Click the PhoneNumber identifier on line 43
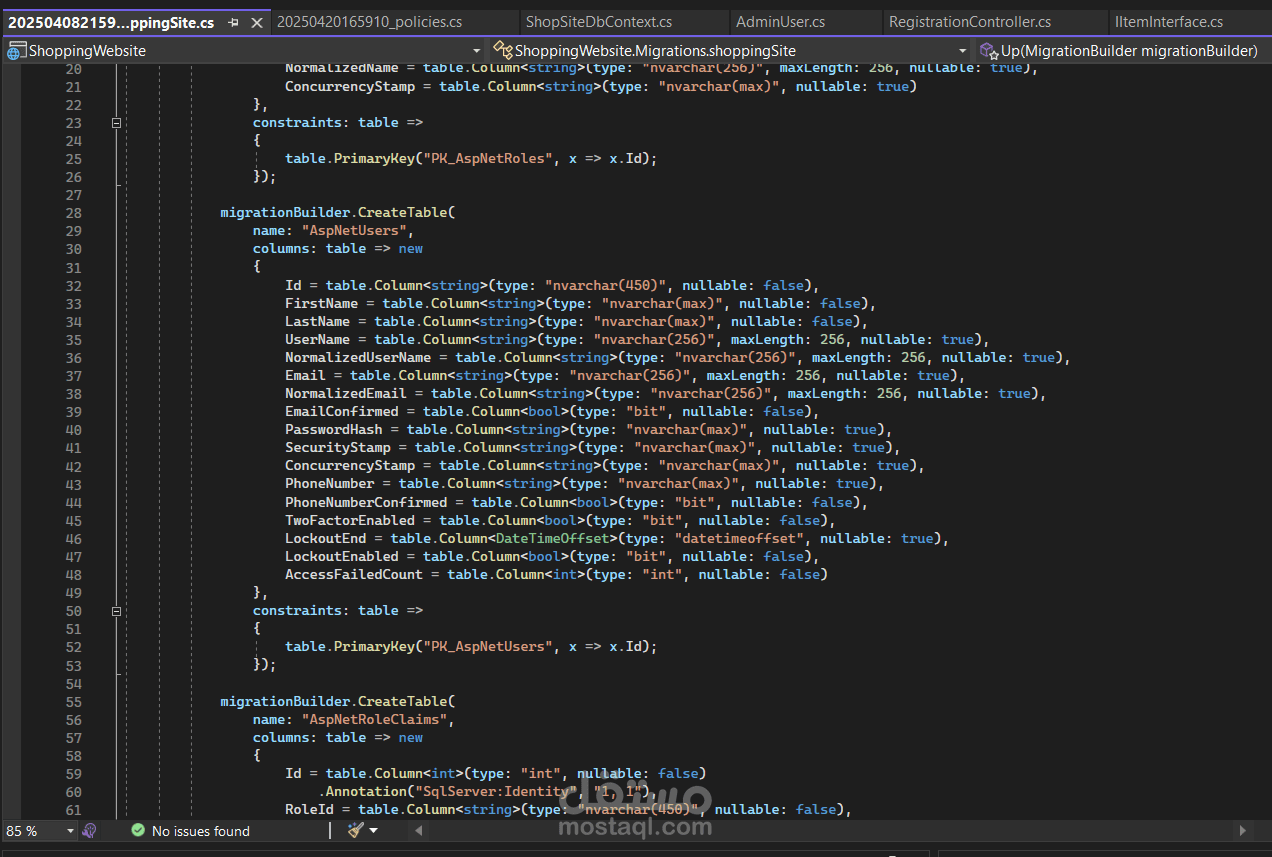The image size is (1272, 857). click(x=330, y=483)
